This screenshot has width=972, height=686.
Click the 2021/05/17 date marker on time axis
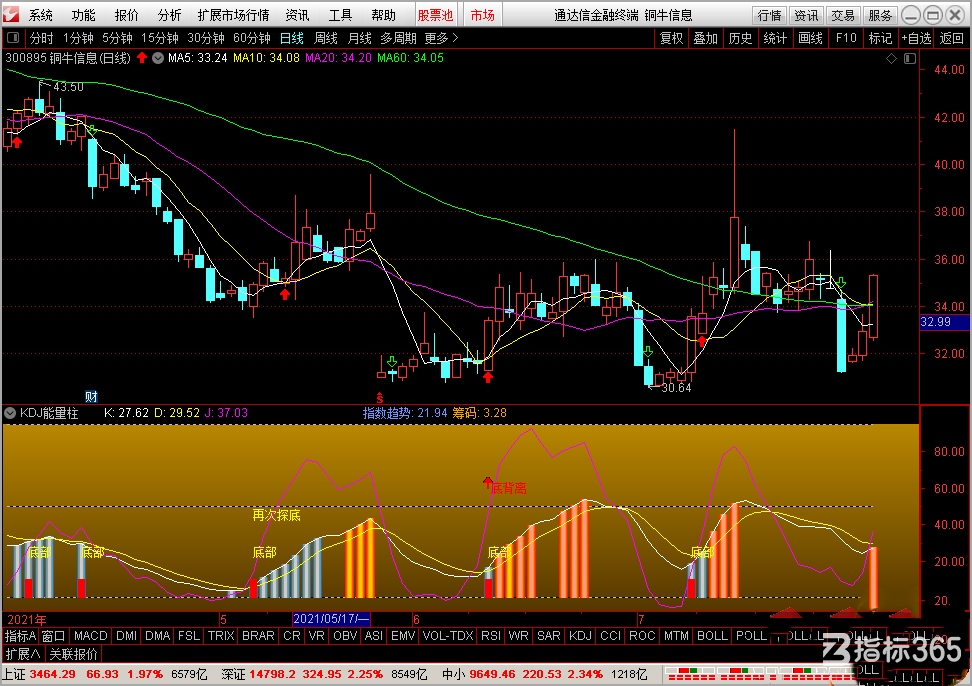(x=331, y=618)
